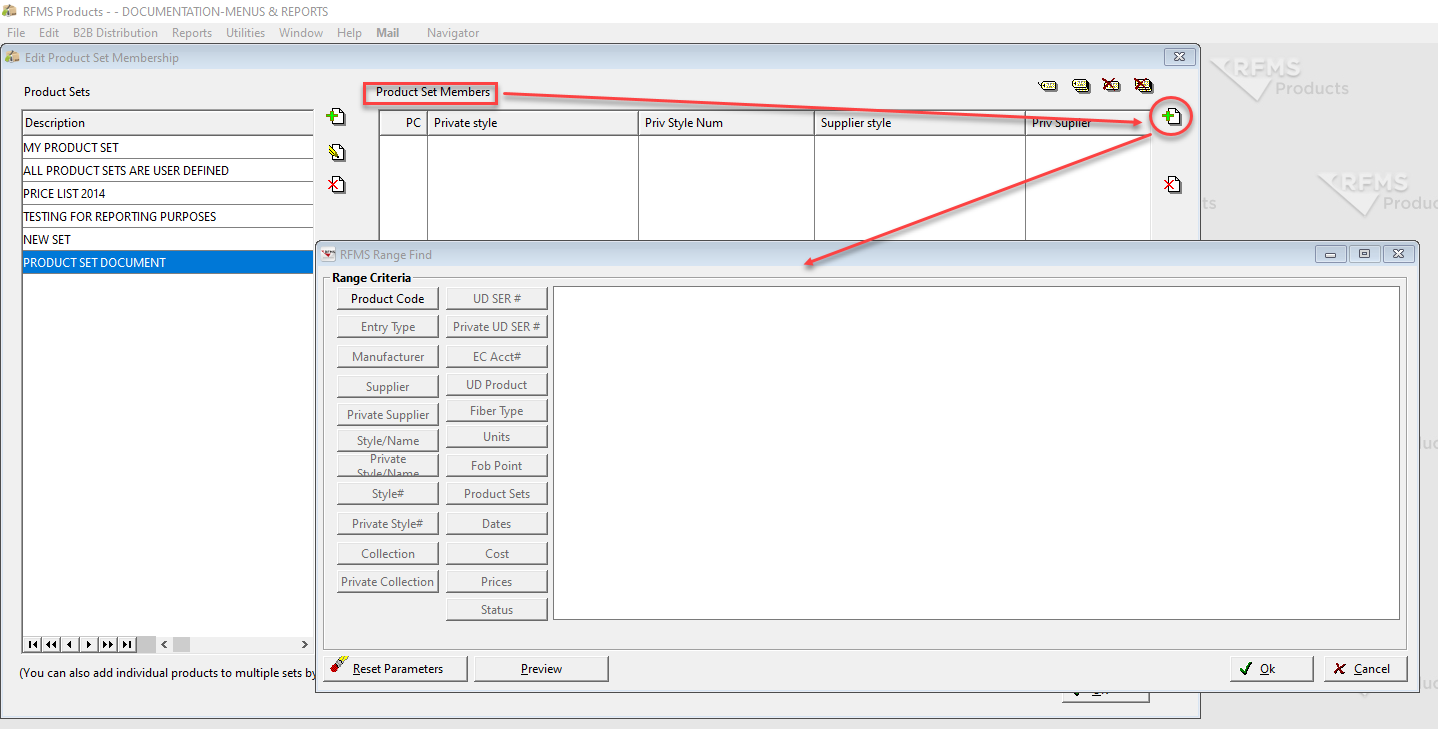The width and height of the screenshot is (1438, 729).
Task: Choose Style# range criteria
Action: [x=388, y=493]
